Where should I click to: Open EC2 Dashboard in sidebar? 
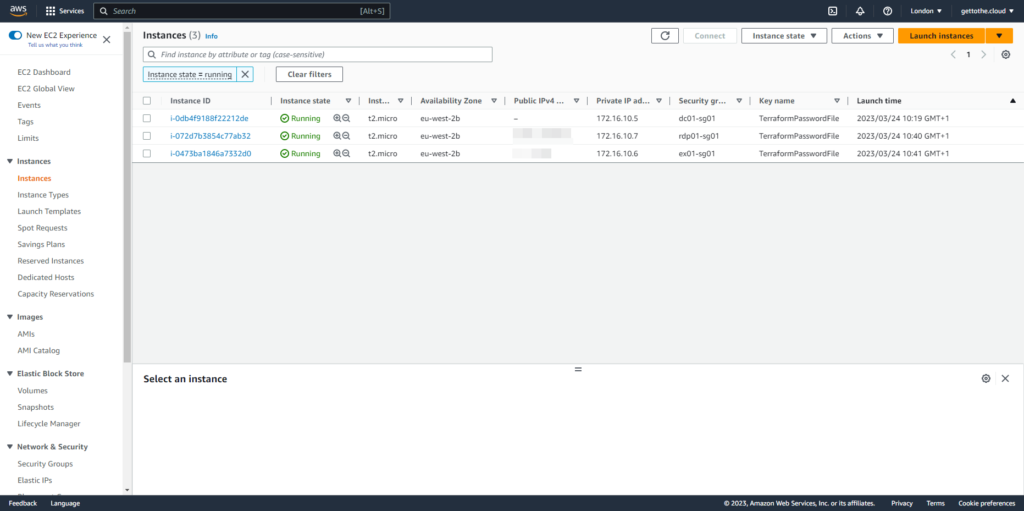pos(44,72)
